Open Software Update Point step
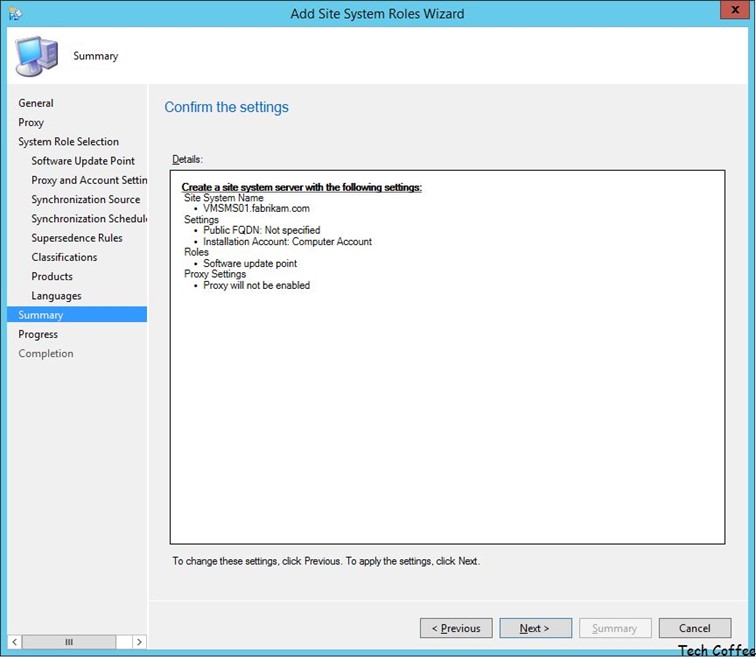The width and height of the screenshot is (756, 660). coord(83,161)
